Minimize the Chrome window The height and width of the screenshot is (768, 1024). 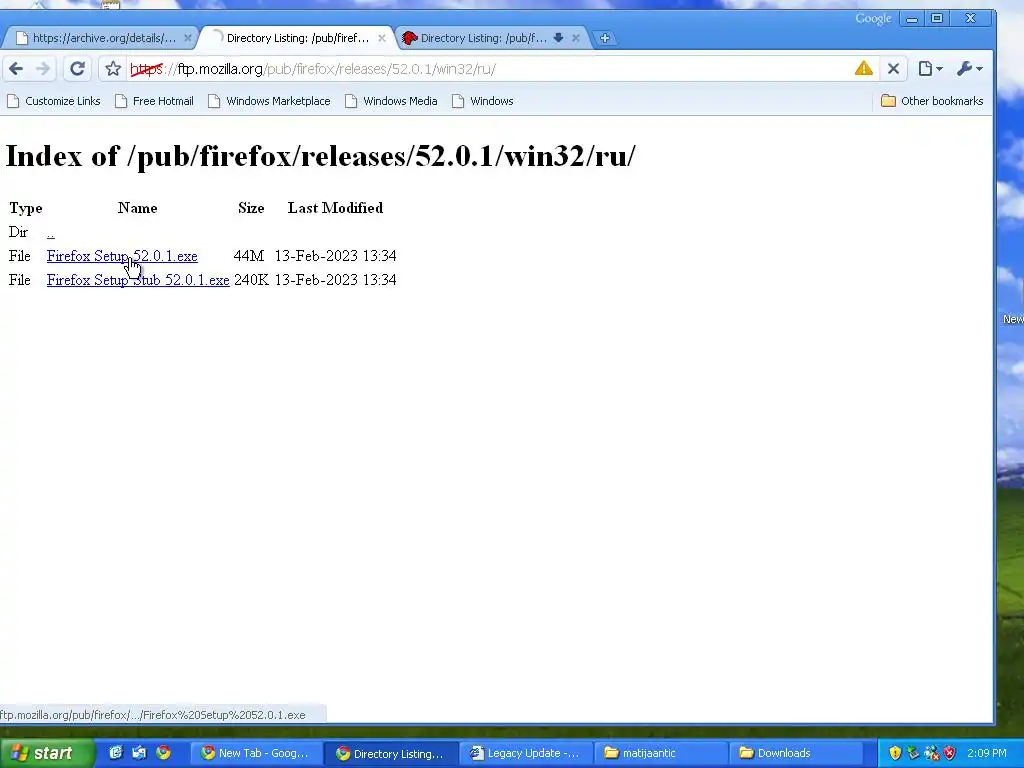click(x=912, y=19)
